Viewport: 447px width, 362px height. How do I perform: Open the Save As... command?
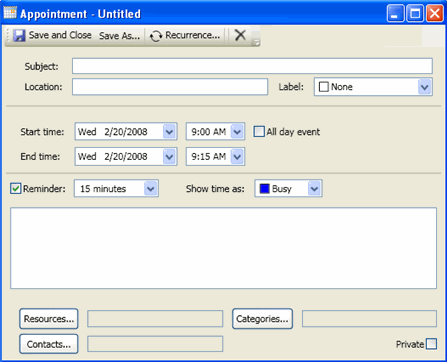(119, 36)
